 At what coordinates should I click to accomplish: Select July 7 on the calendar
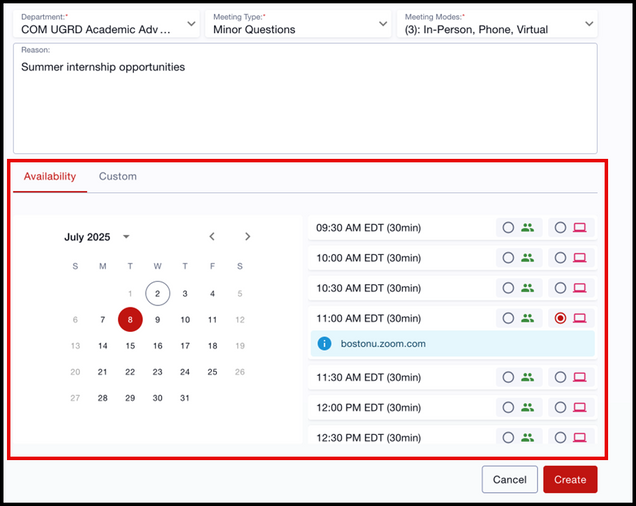pyautogui.click(x=103, y=320)
